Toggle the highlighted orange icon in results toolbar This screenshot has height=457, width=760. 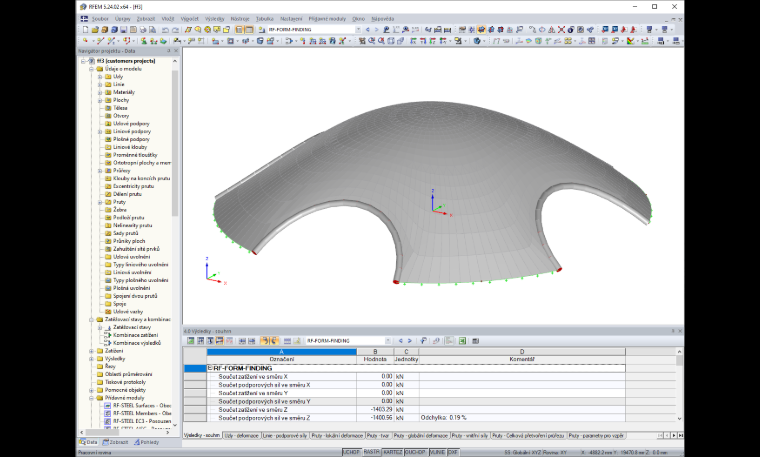point(265,341)
